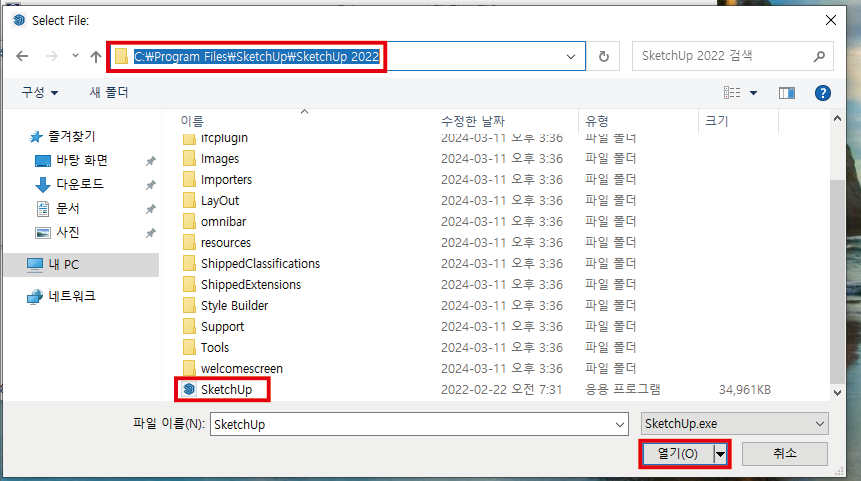Screen dimensions: 861x481
Task: Open recent locations chevron next to arrows
Action: click(x=75, y=56)
